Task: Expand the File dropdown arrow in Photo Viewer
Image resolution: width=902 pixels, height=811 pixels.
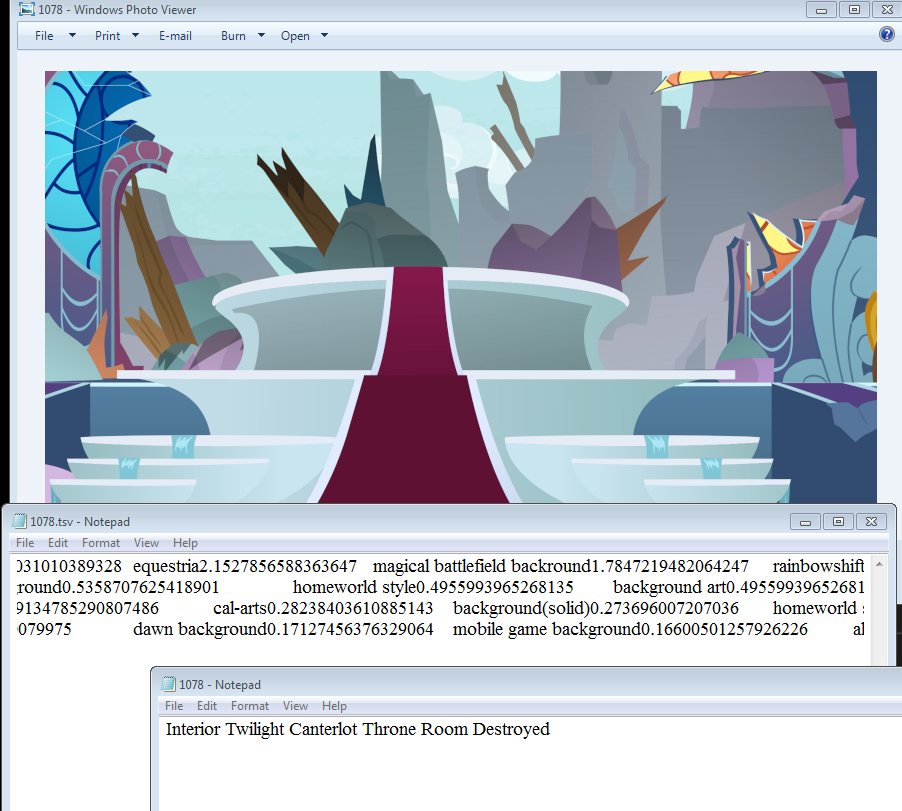Action: [72, 36]
